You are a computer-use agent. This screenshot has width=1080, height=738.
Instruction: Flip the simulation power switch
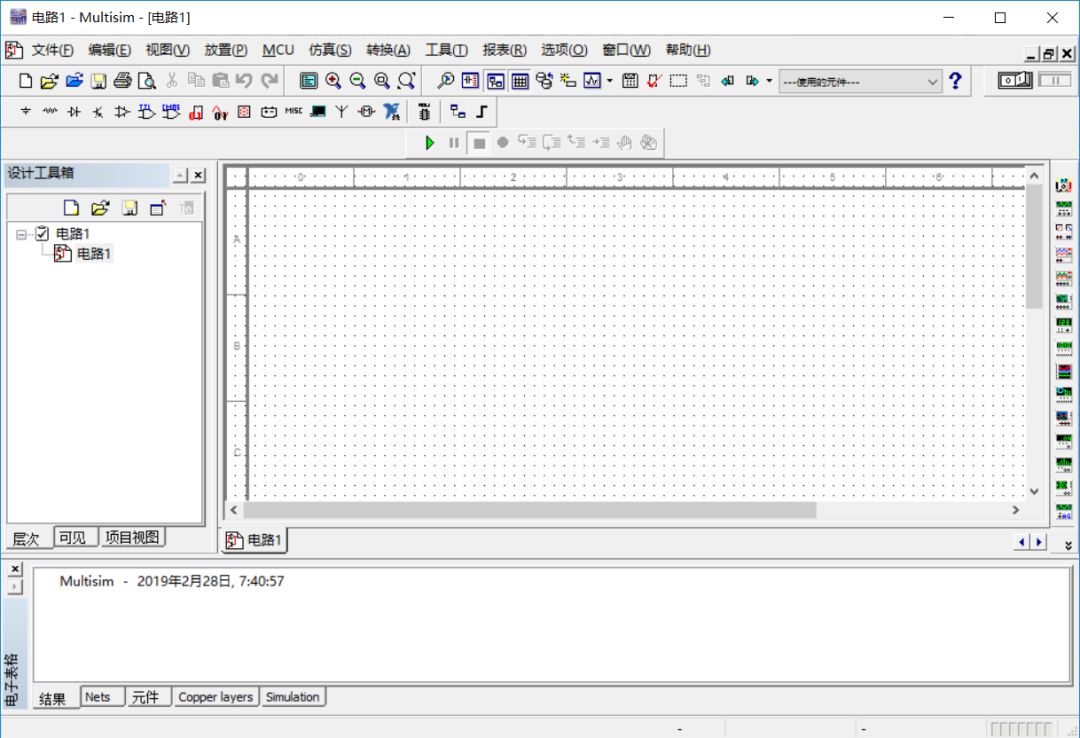1015,80
